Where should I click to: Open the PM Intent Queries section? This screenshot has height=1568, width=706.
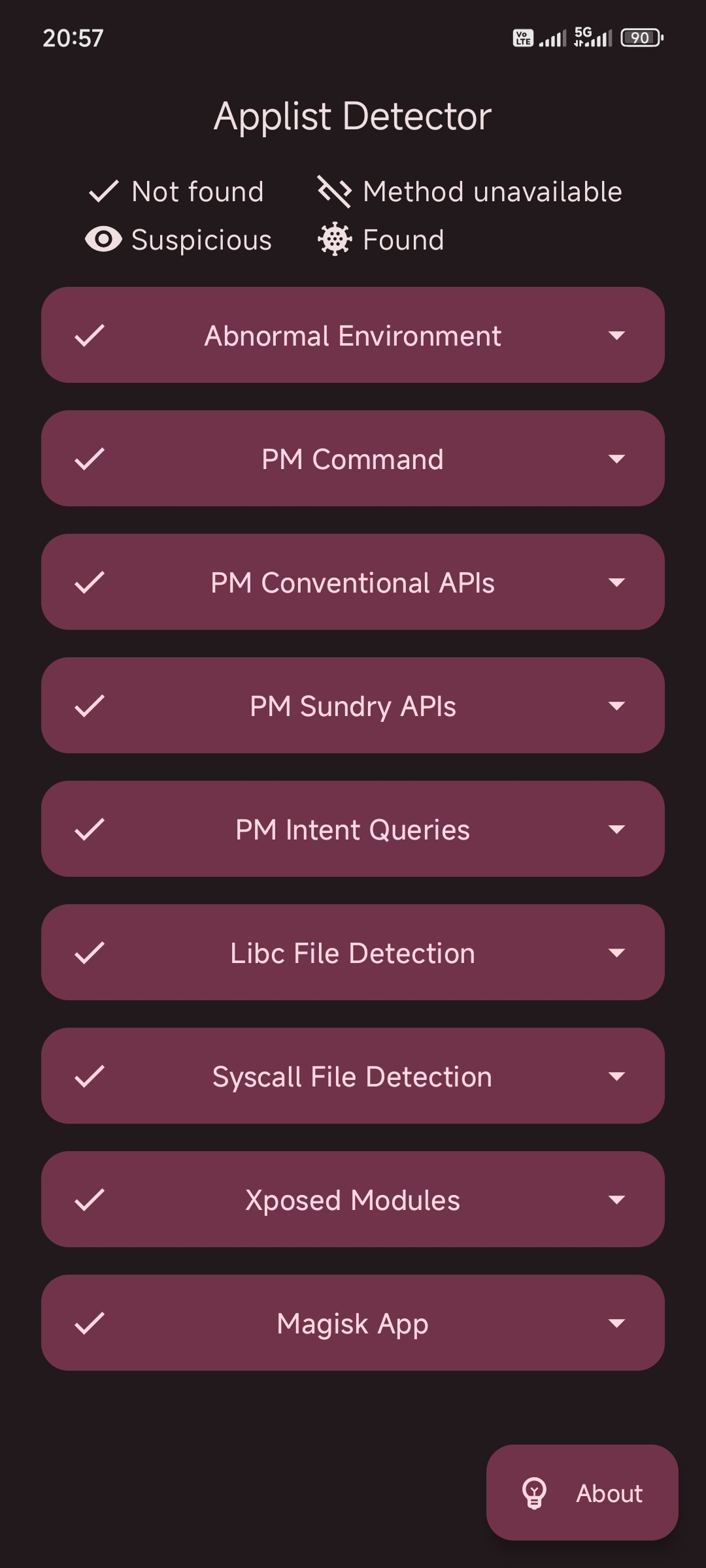pos(353,829)
